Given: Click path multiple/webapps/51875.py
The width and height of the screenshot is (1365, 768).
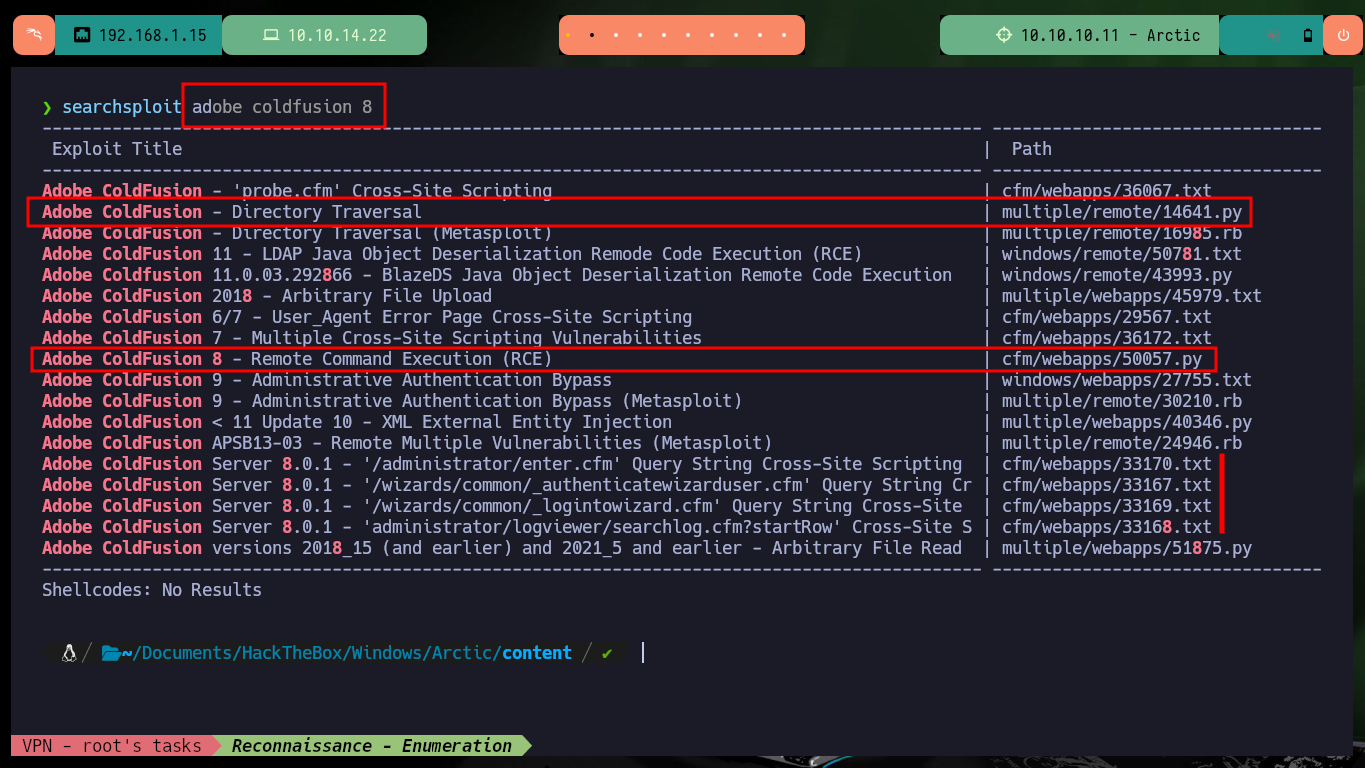Looking at the screenshot, I should 1127,548.
